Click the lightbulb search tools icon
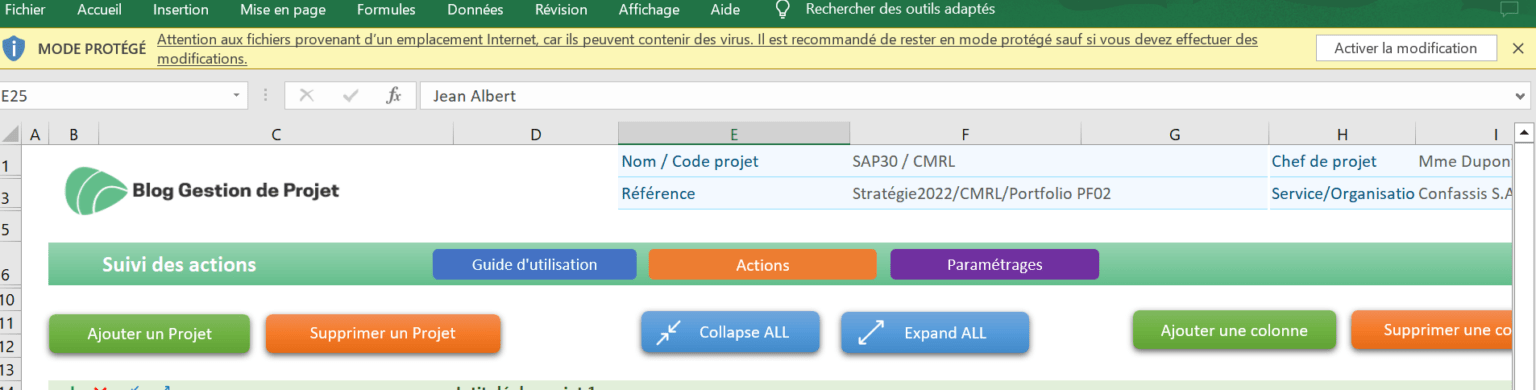This screenshot has width=1536, height=390. point(784,10)
